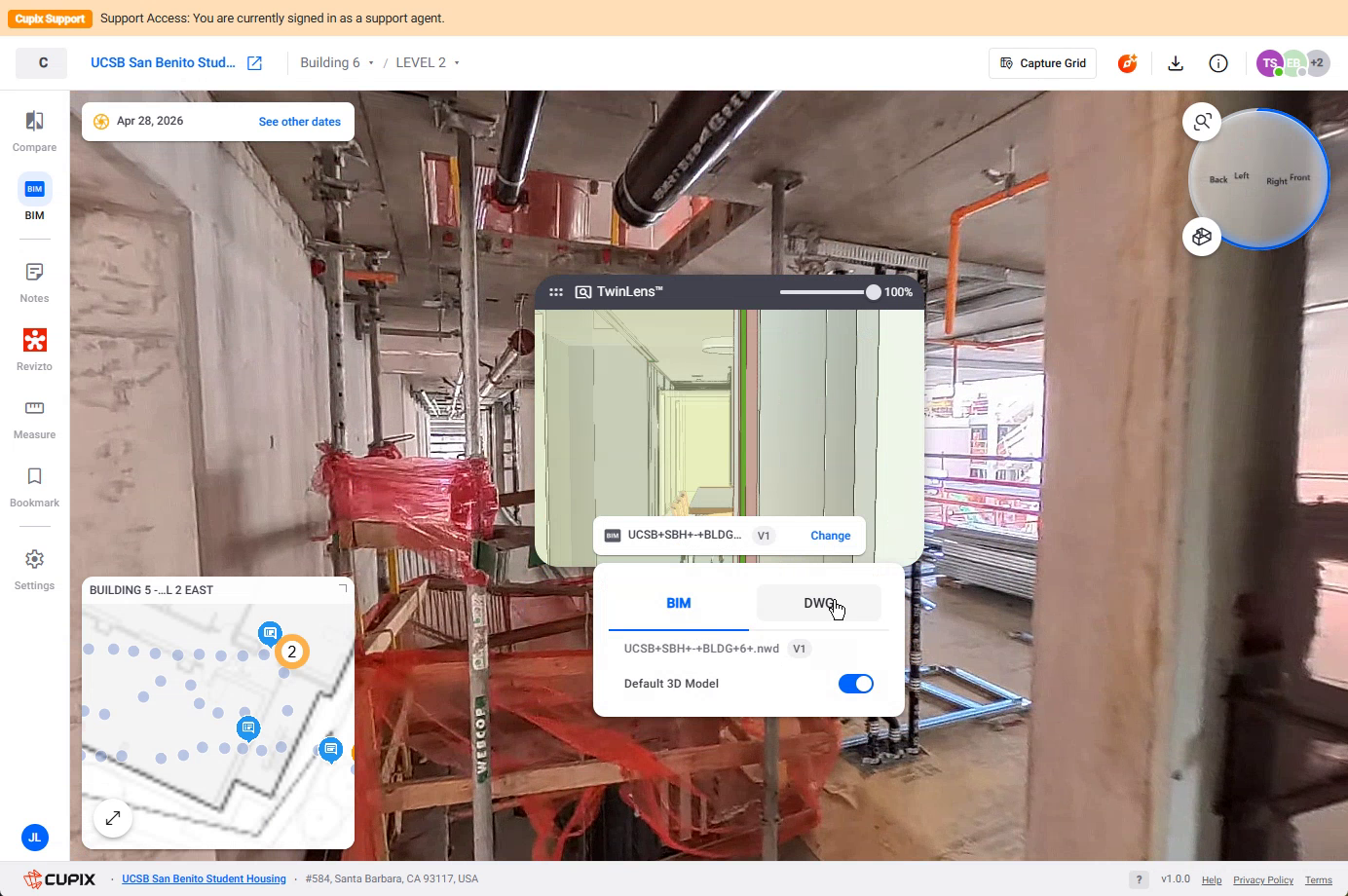Click the TwinLens opacity slider handle

pyautogui.click(x=873, y=292)
